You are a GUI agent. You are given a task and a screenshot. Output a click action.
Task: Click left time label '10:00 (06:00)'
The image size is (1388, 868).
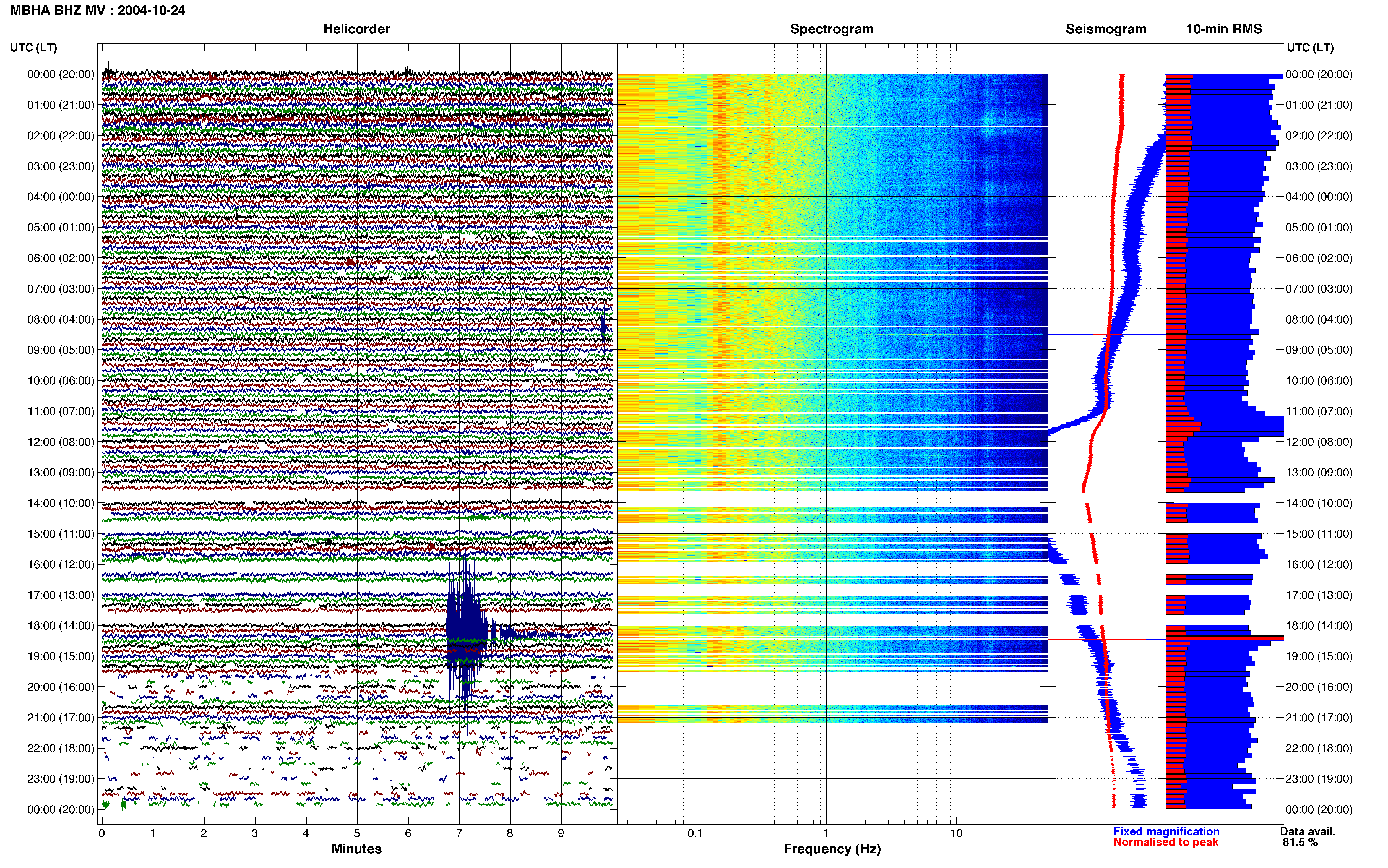[60, 380]
